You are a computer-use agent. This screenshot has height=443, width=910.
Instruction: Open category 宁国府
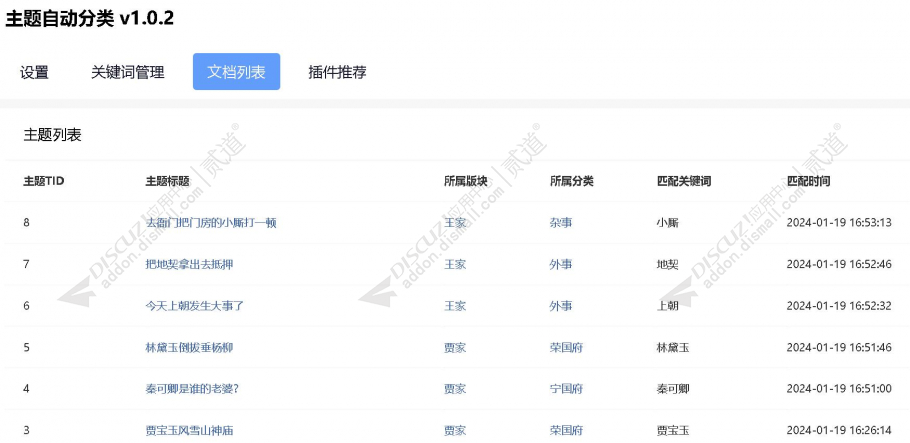click(x=566, y=389)
